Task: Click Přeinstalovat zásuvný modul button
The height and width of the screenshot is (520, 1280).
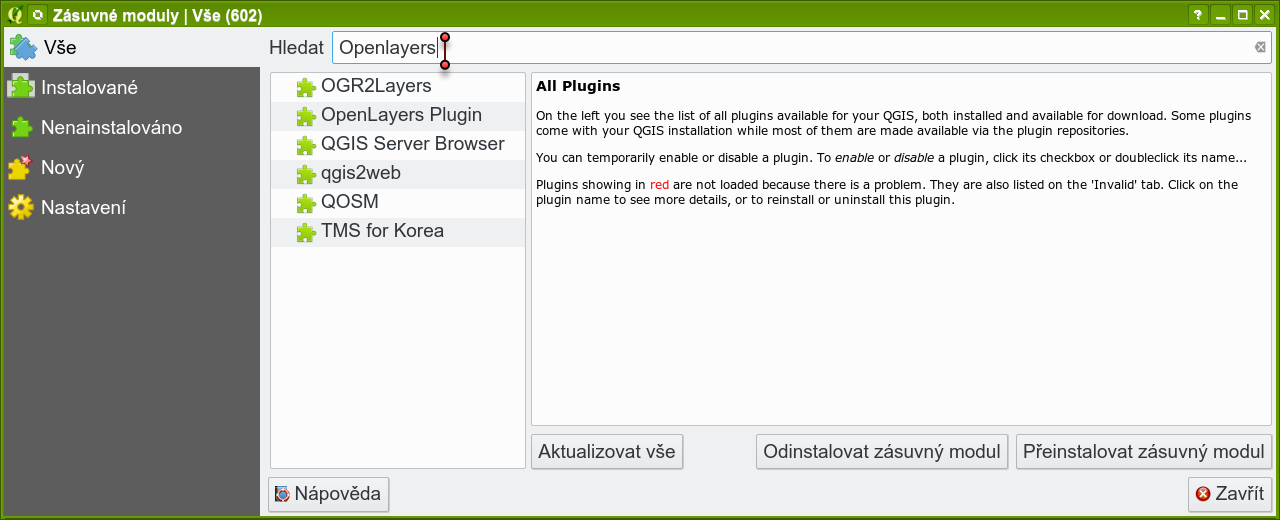Action: tap(1145, 451)
